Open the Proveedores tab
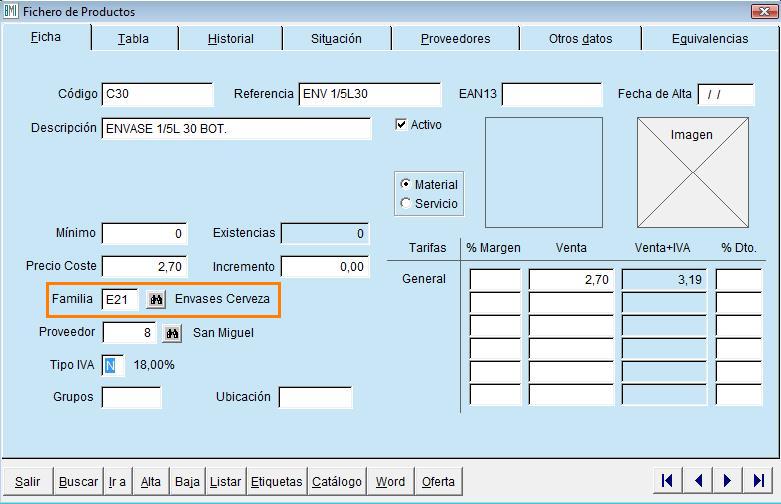This screenshot has height=504, width=781. 455,39
